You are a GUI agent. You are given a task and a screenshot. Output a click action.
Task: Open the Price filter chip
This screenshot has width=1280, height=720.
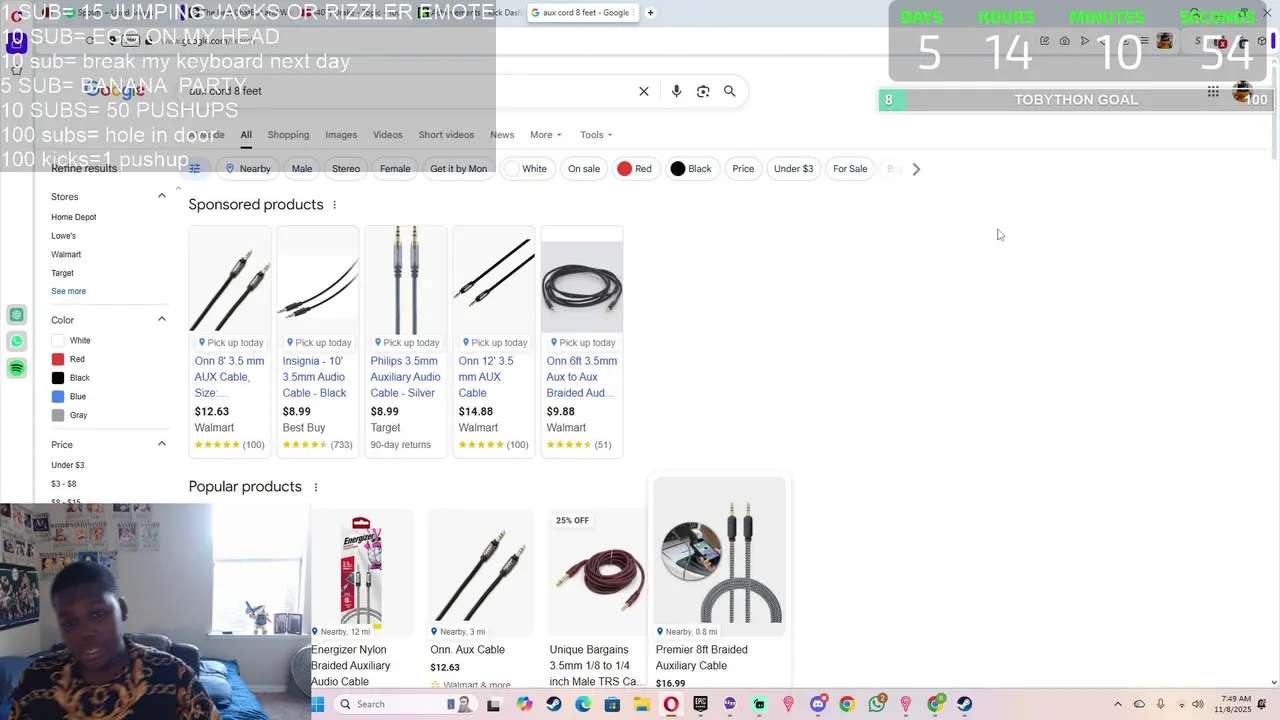pos(743,169)
